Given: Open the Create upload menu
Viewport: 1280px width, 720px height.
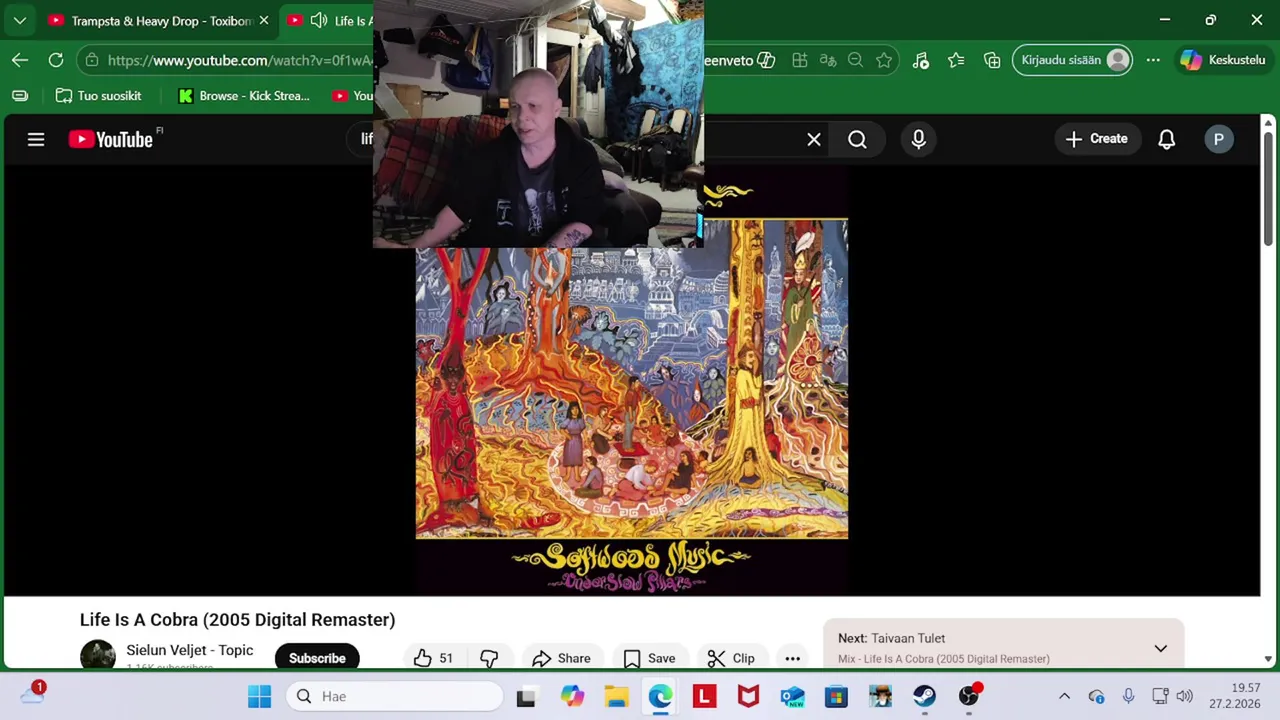Looking at the screenshot, I should 1096,139.
